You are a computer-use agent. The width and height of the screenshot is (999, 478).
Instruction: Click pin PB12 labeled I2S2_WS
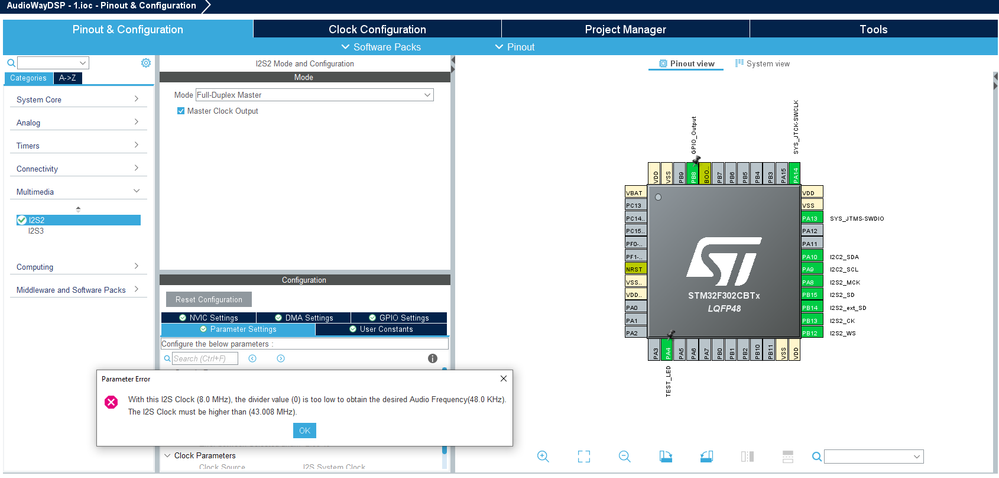tap(810, 333)
